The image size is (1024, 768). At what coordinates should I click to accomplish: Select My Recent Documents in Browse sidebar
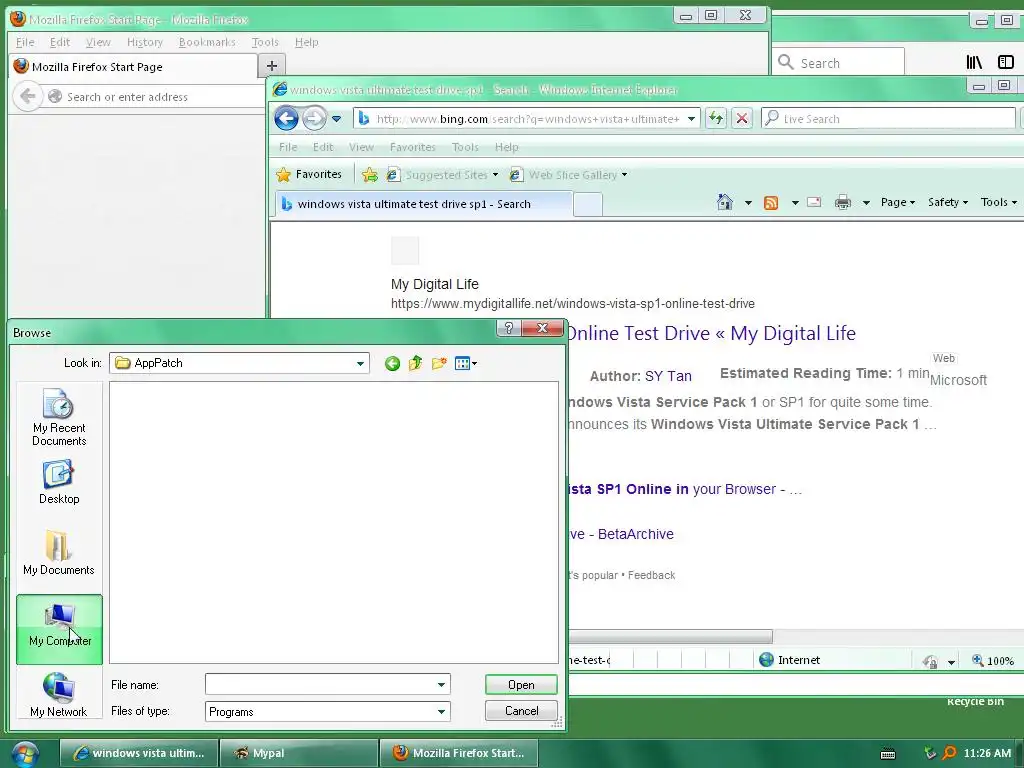(x=59, y=418)
